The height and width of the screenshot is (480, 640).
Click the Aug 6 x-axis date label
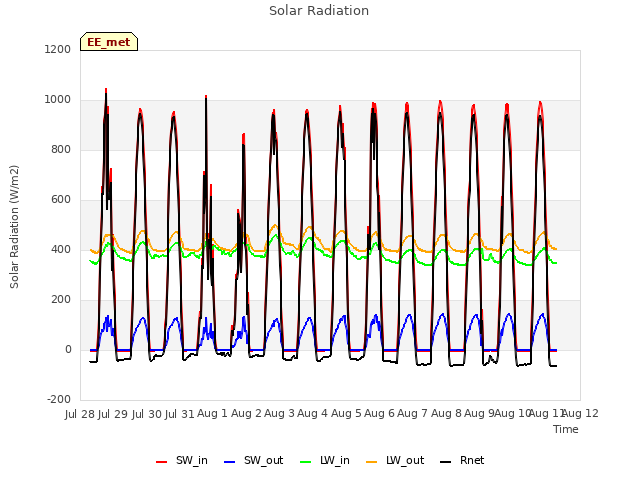379,414
